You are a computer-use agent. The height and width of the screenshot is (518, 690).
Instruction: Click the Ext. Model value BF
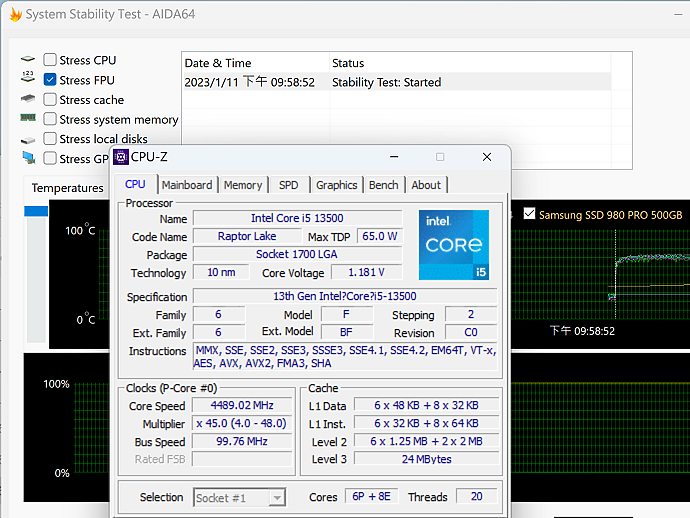346,332
